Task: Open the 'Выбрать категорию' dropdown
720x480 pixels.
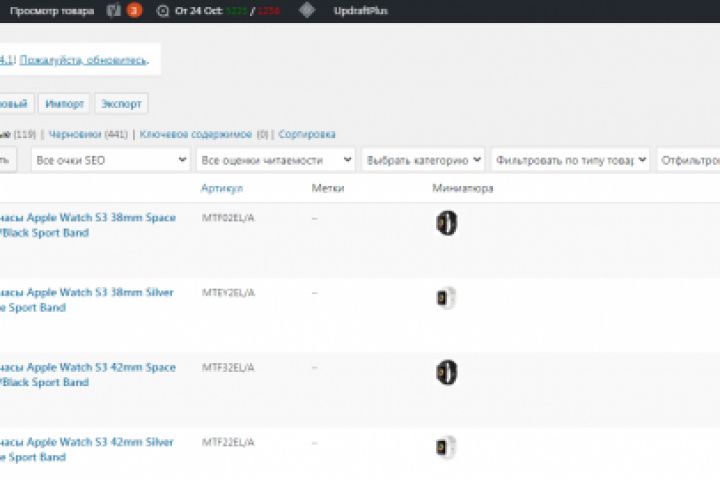Action: [x=423, y=160]
